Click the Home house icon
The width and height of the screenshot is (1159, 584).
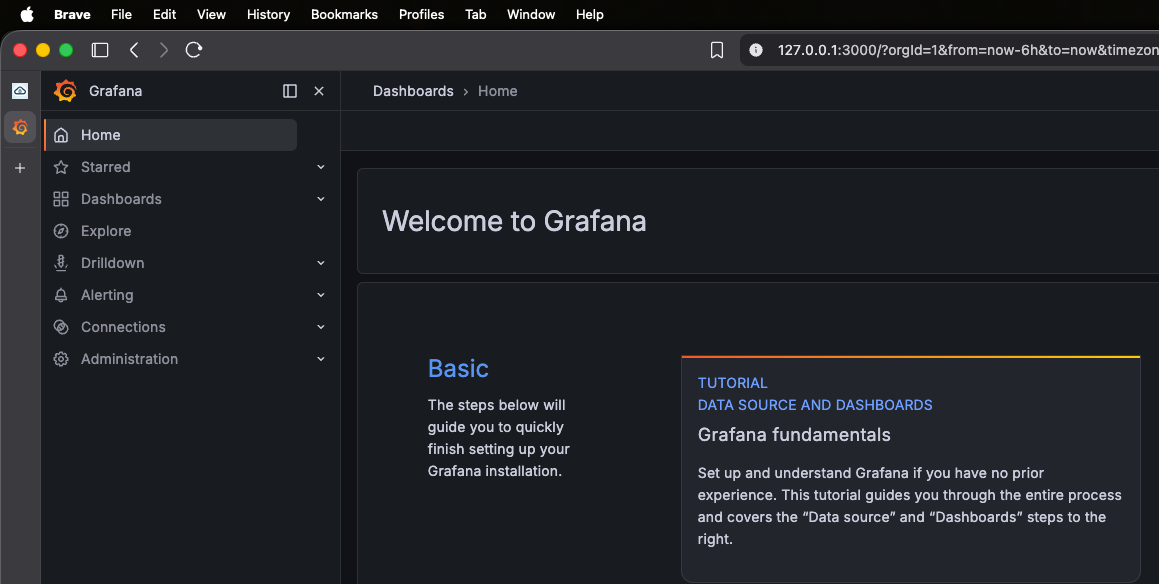(61, 135)
